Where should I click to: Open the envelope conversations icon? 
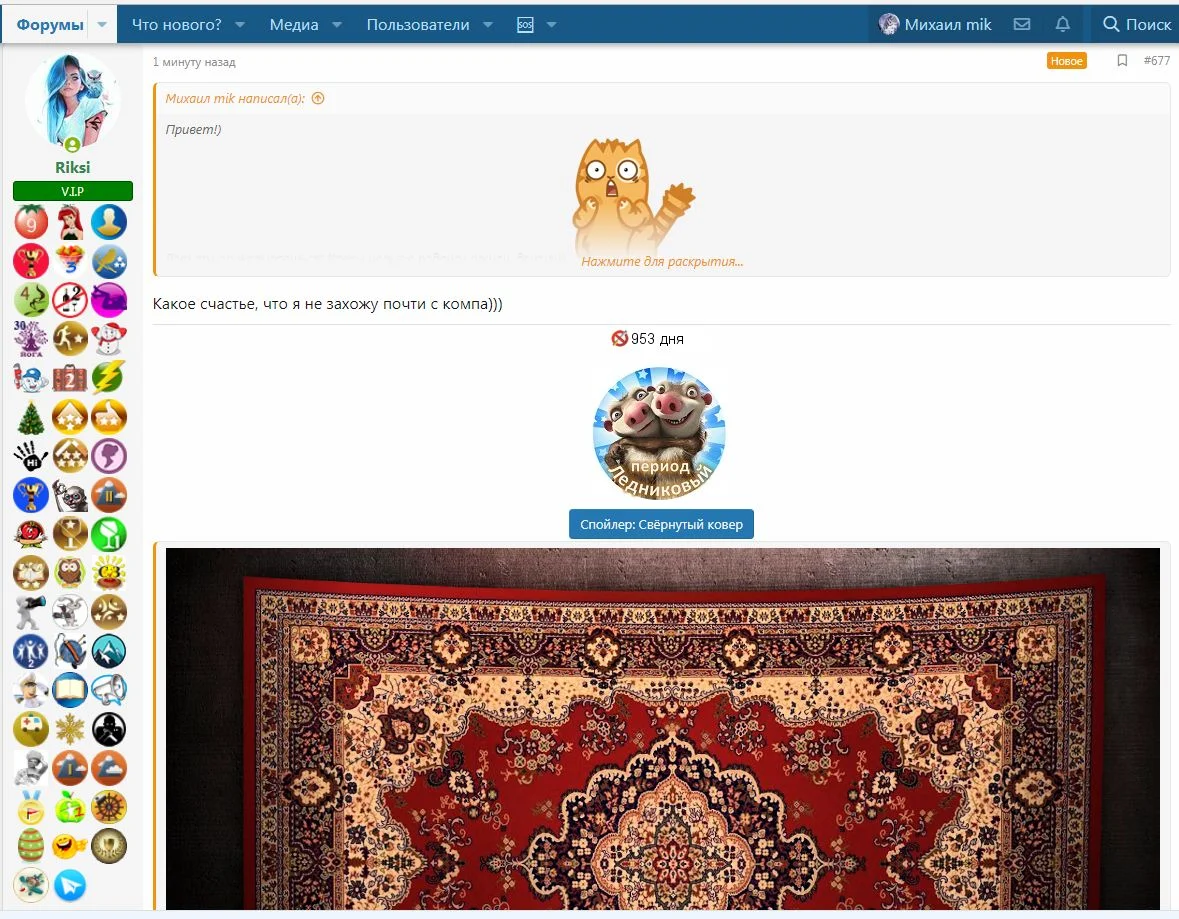pyautogui.click(x=1022, y=24)
